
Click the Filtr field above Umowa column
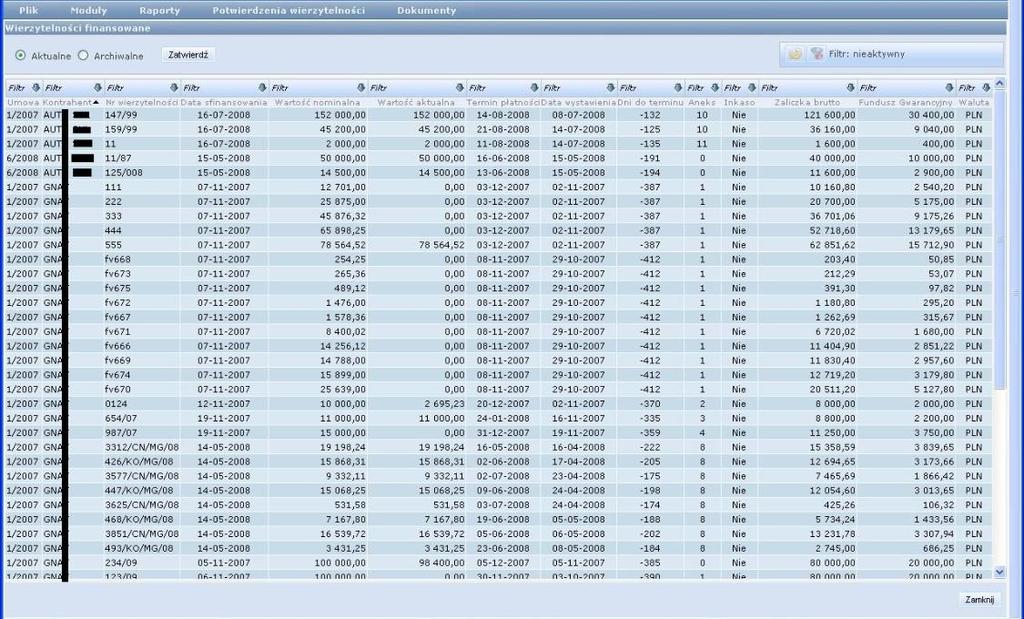[18, 87]
